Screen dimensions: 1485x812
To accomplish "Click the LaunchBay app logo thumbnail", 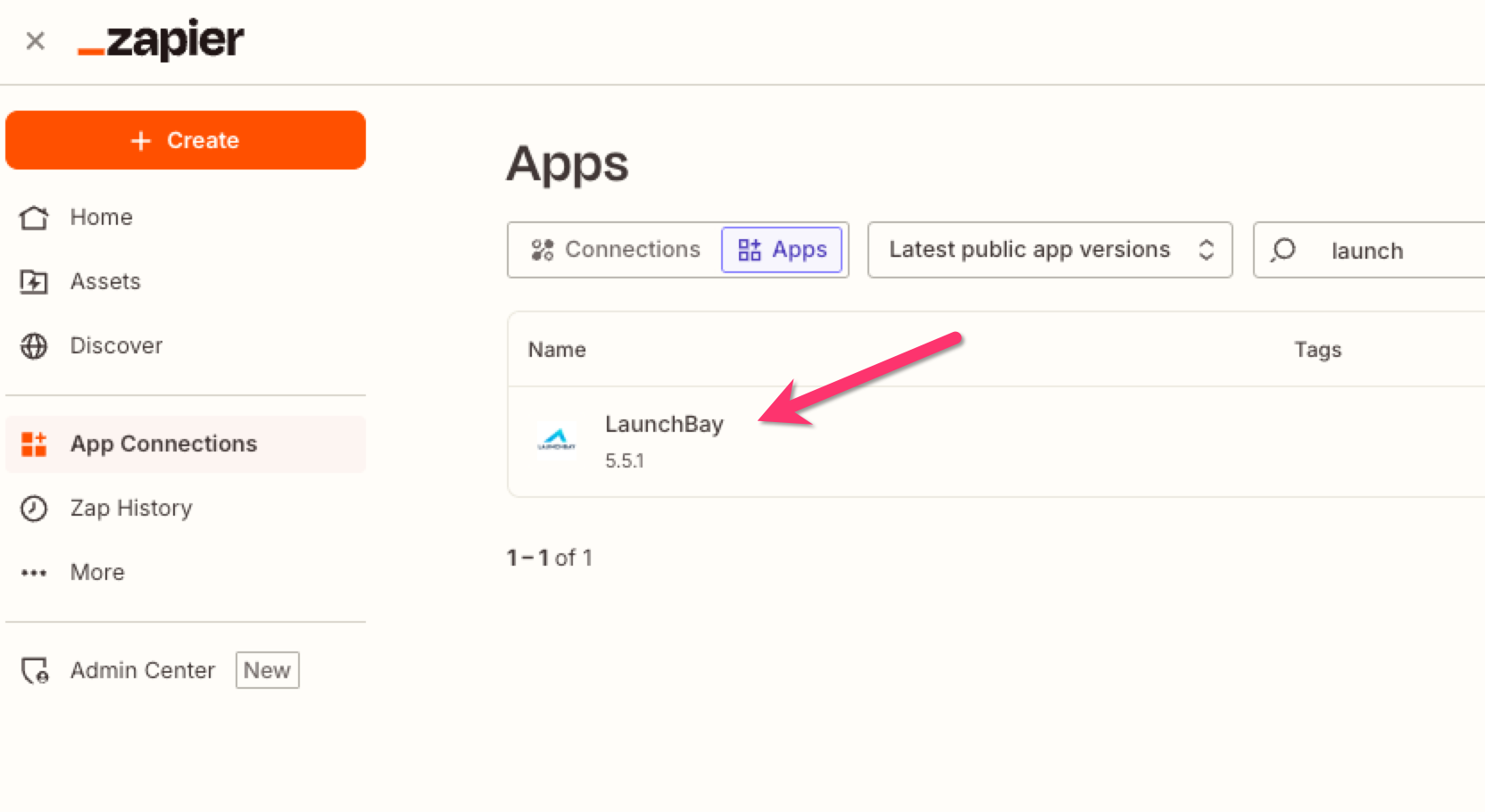I will click(557, 441).
